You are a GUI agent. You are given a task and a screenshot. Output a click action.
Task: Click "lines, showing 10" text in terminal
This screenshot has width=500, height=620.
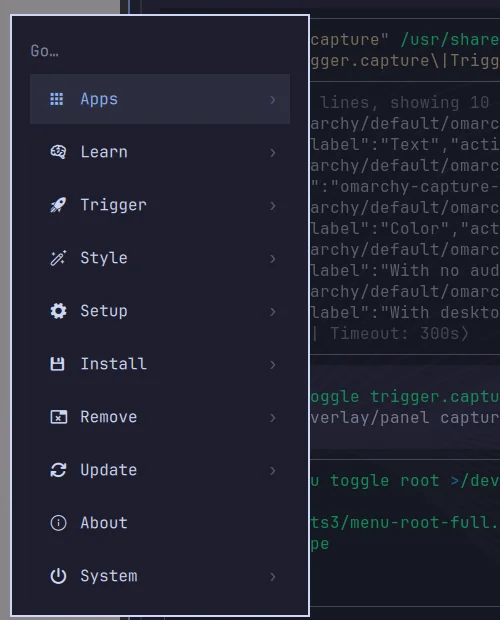coord(404,102)
